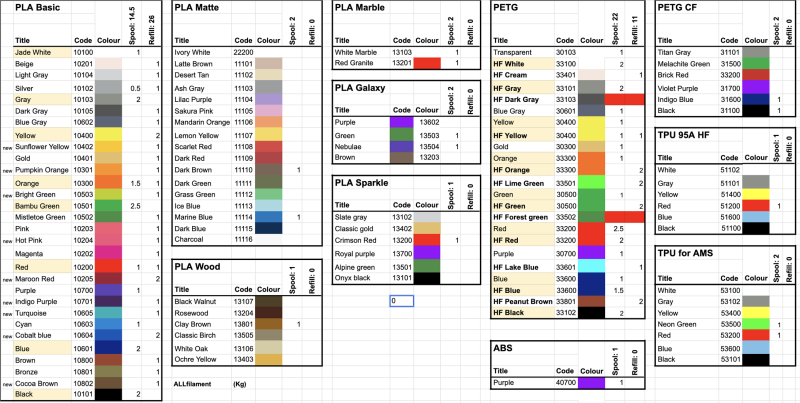
Task: Select the Black Walnut cell in PLA Wood
Action: [203, 301]
